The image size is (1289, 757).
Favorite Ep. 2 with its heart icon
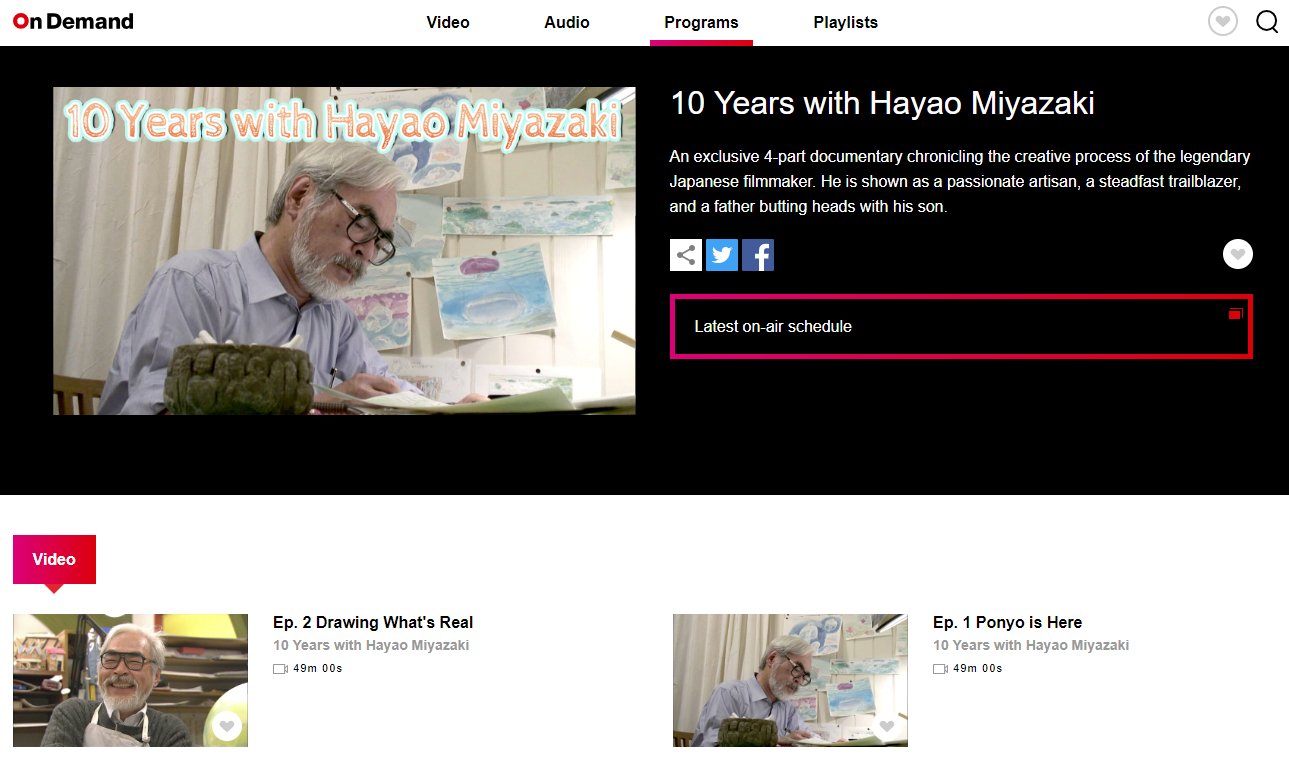(x=227, y=726)
